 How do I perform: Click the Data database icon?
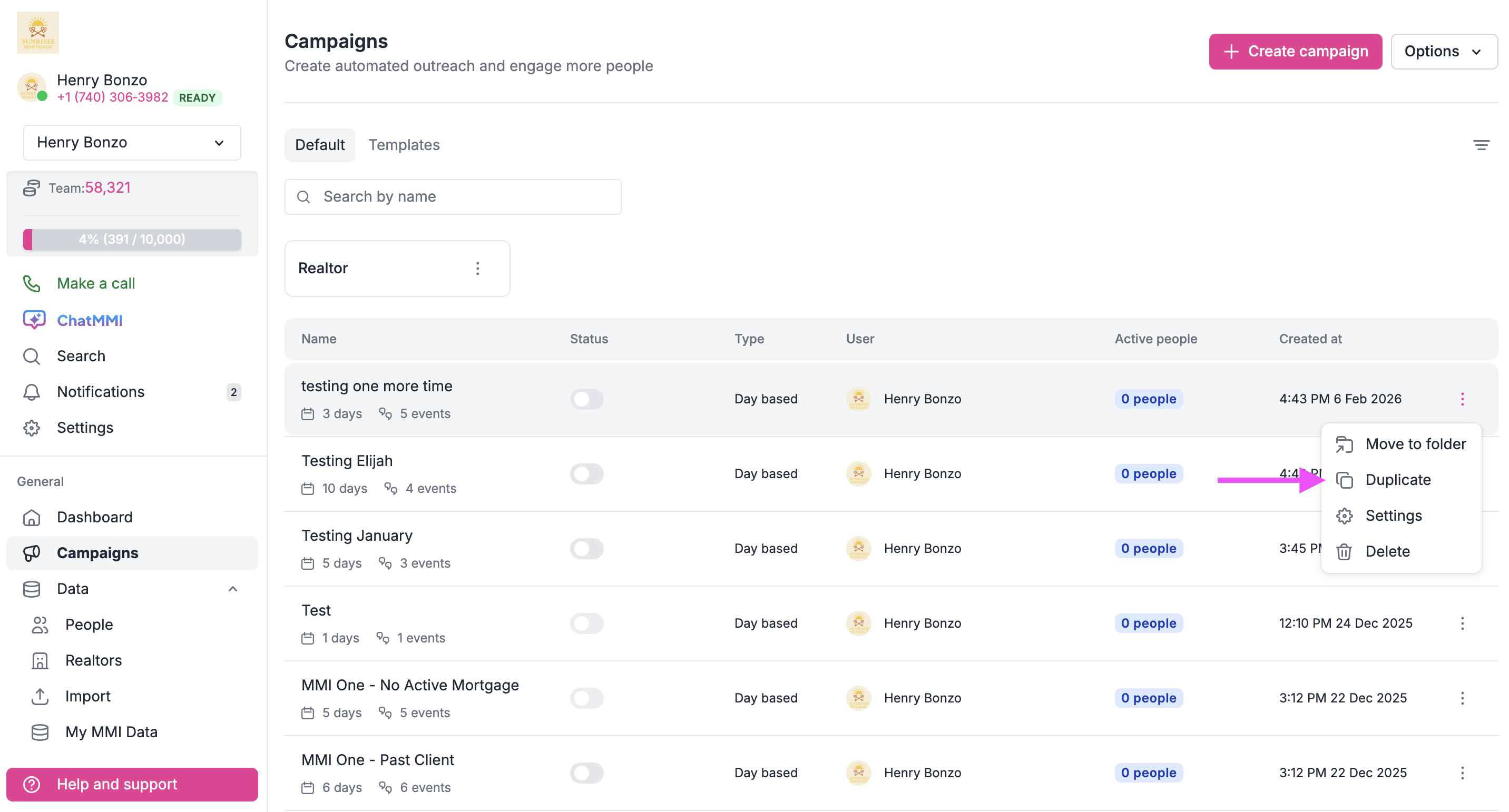(x=32, y=588)
